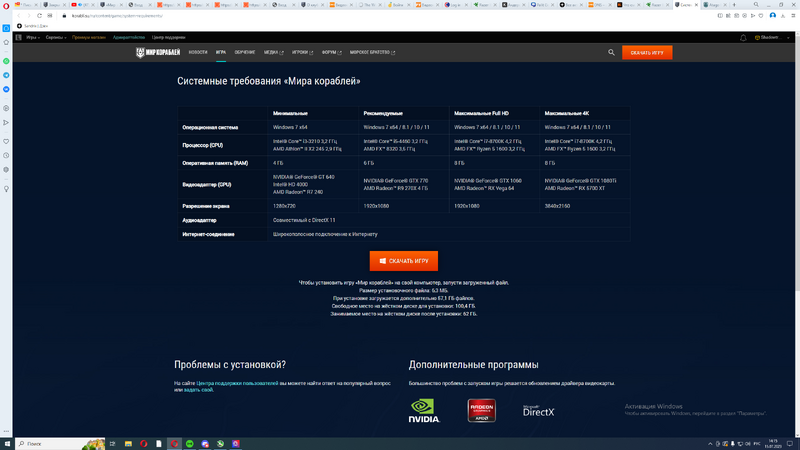Switch to the Log in tab
The width and height of the screenshot is (800, 450).
(455, 5)
